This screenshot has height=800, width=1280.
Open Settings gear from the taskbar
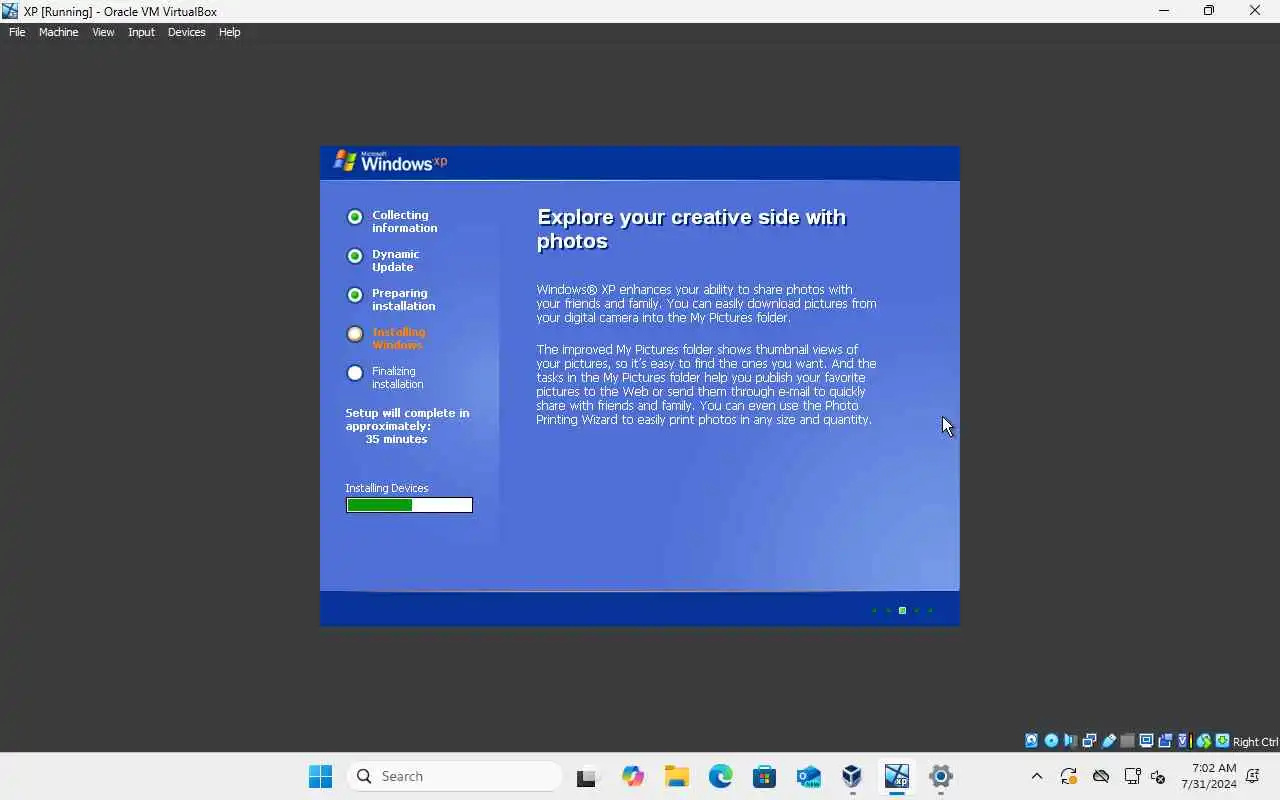coord(940,776)
